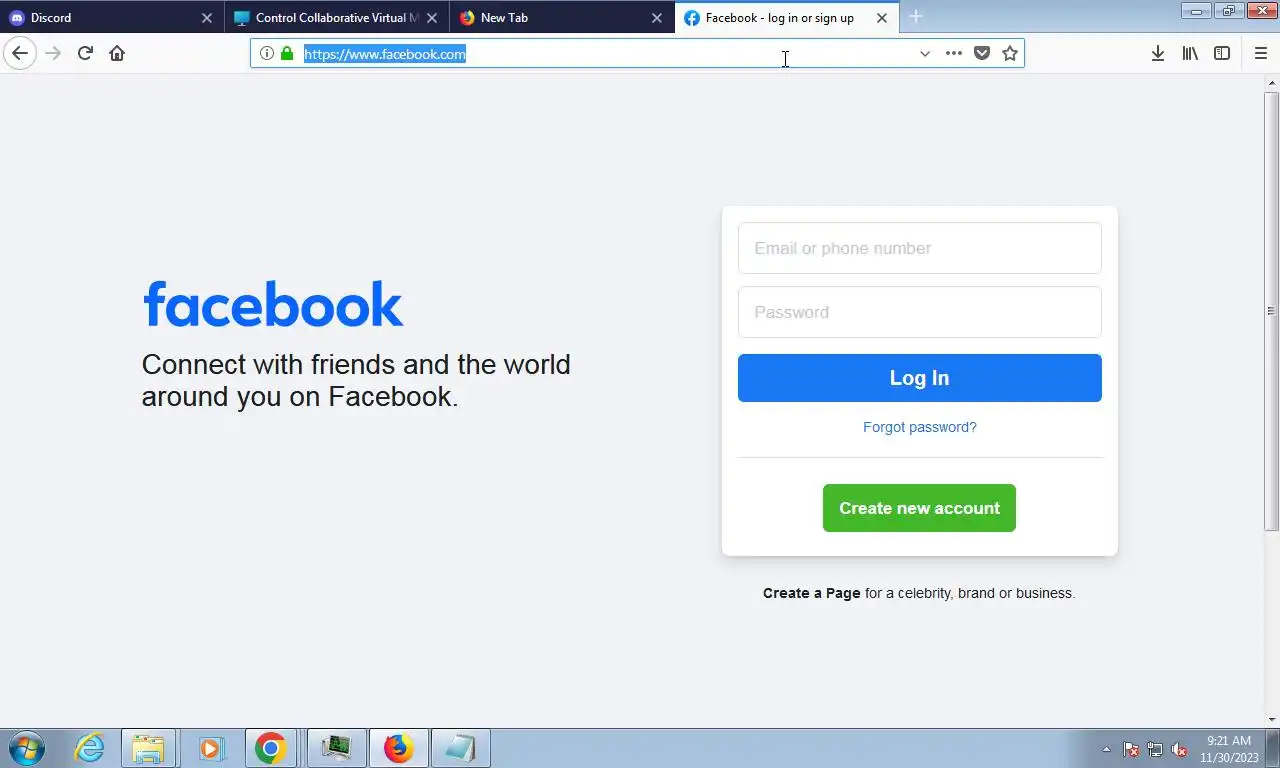Focus the Password field
The image size is (1280, 768).
(920, 312)
